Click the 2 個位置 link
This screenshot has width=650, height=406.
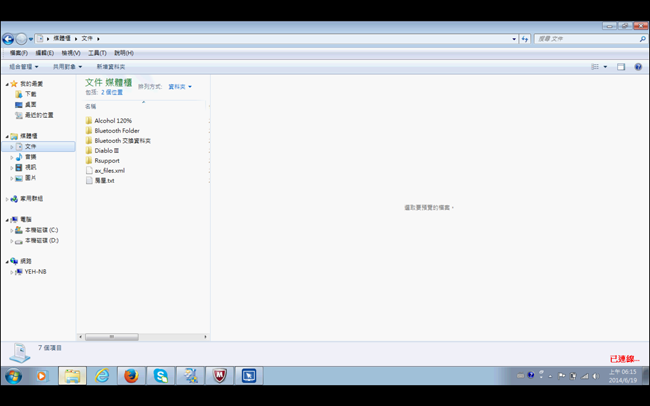112,92
